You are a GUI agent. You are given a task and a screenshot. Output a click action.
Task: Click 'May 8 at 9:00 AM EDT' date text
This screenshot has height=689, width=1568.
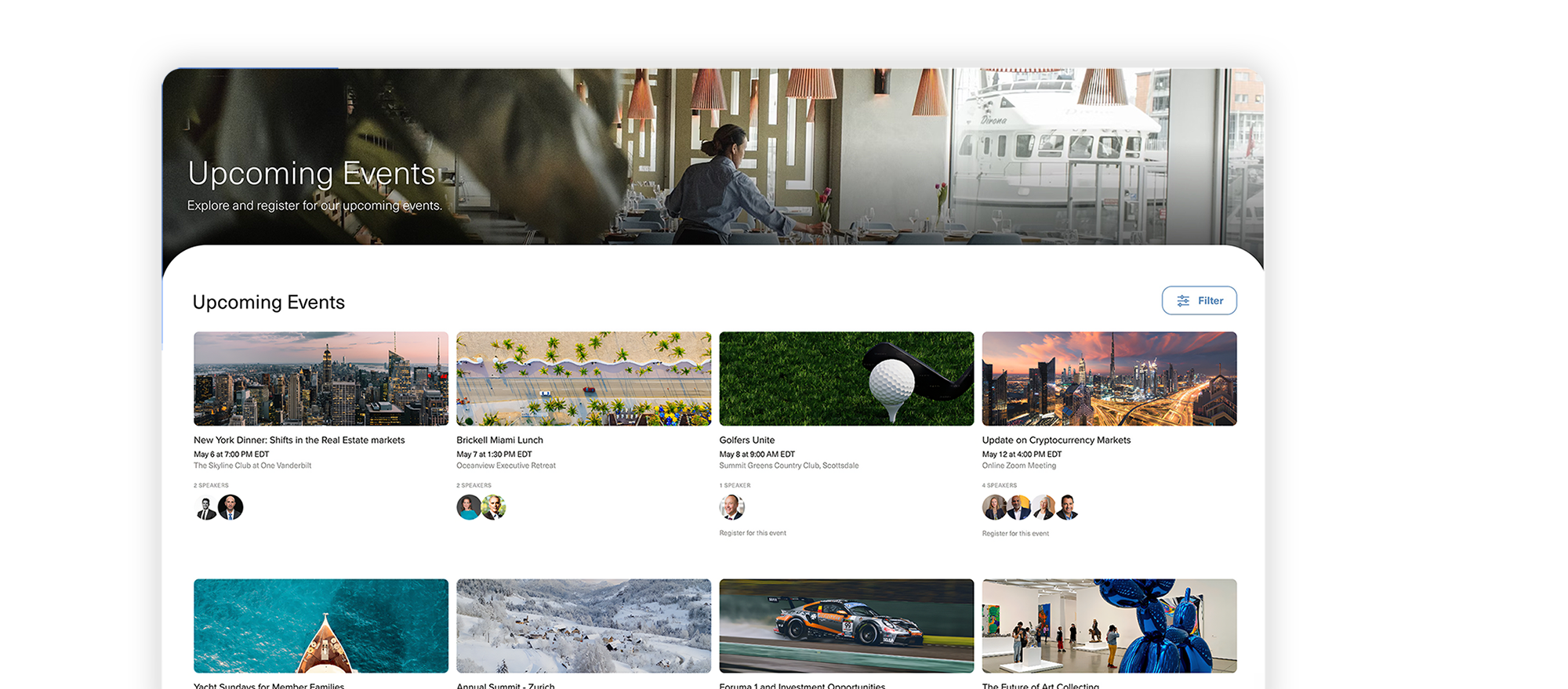click(757, 455)
